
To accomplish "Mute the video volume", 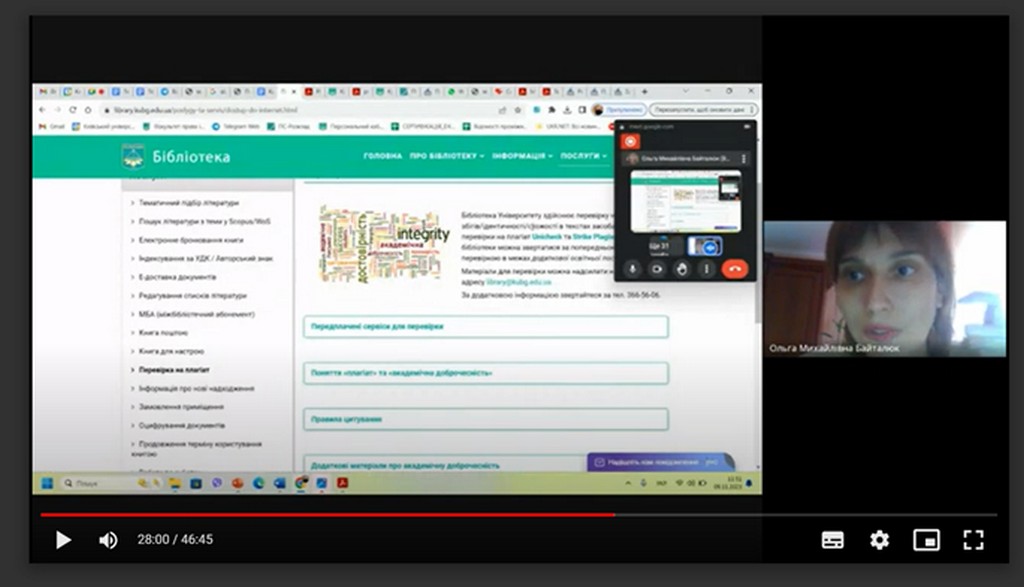I will (x=108, y=540).
